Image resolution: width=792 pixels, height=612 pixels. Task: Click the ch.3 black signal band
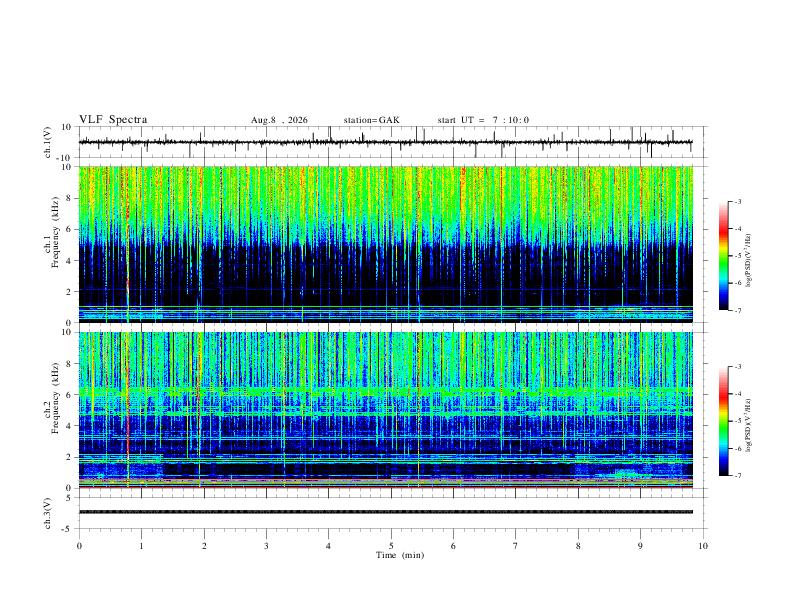pyautogui.click(x=386, y=512)
